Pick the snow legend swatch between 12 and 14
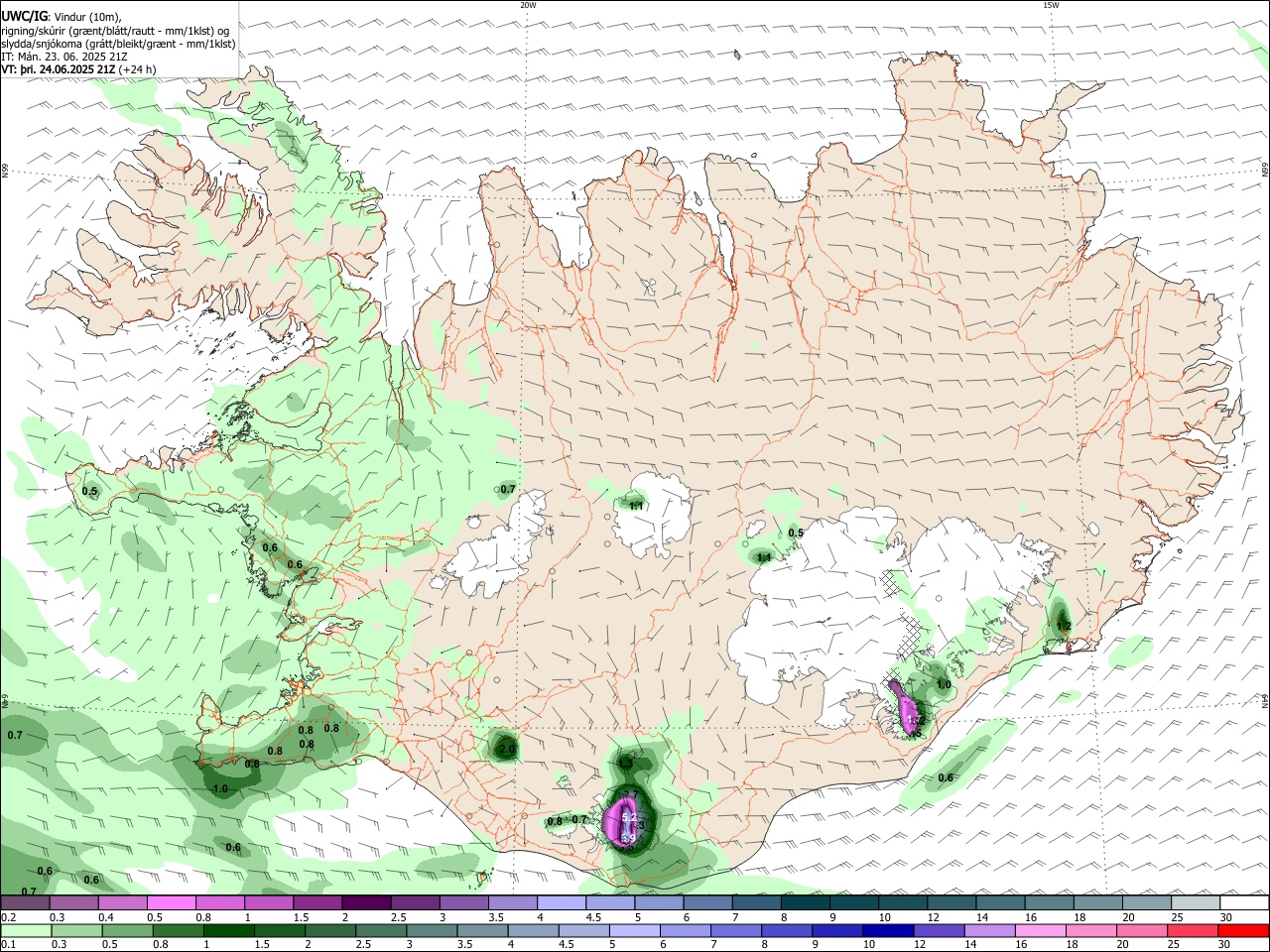The image size is (1270, 952). pos(952,903)
